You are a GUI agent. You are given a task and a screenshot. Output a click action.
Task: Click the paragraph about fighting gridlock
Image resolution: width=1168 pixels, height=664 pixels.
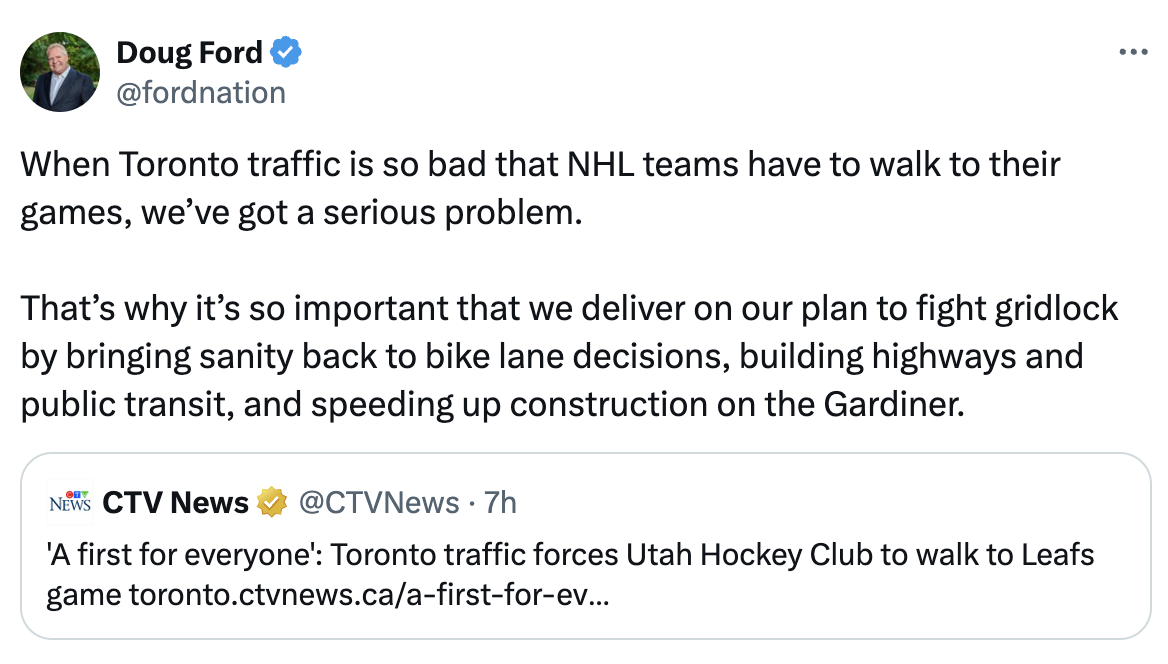point(568,355)
